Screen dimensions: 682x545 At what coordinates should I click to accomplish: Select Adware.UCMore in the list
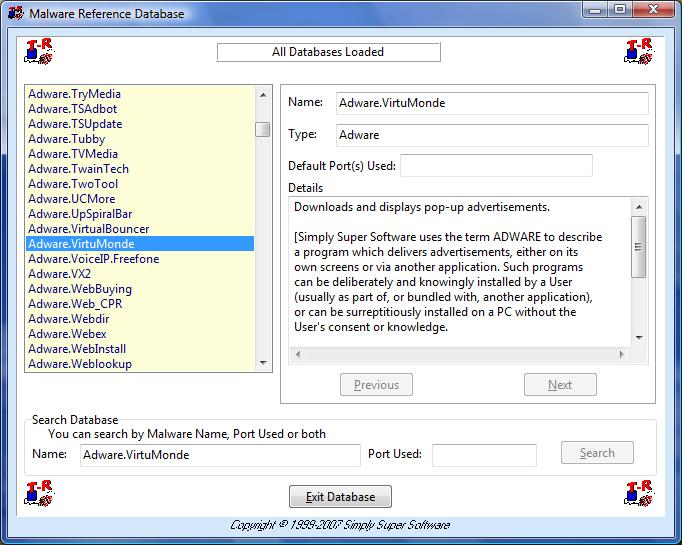tap(140, 199)
